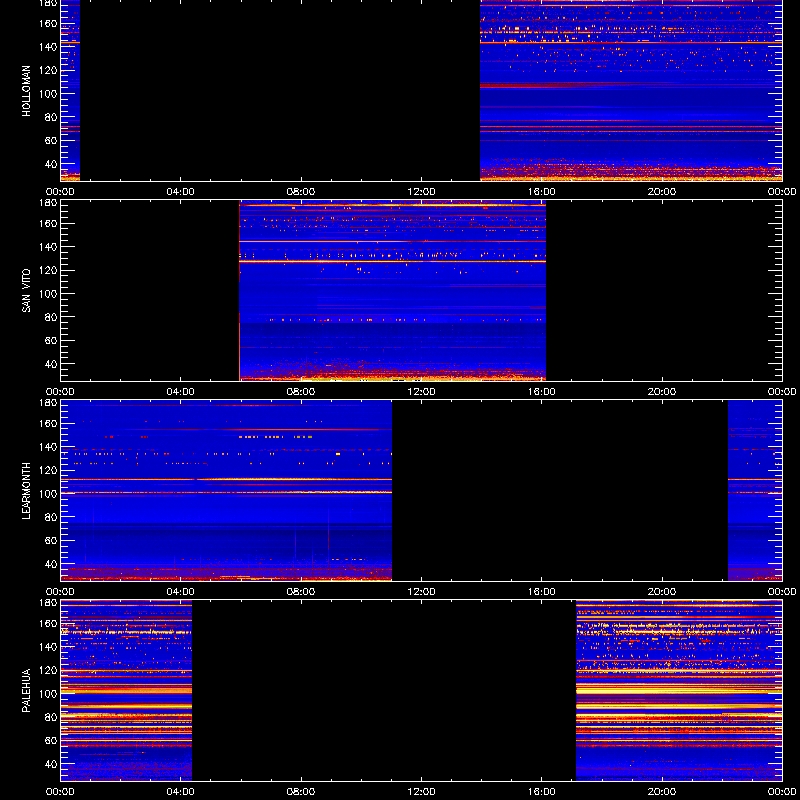Pick 16:00 time label under San Vito plot
The width and height of the screenshot is (800, 800).
point(542,392)
